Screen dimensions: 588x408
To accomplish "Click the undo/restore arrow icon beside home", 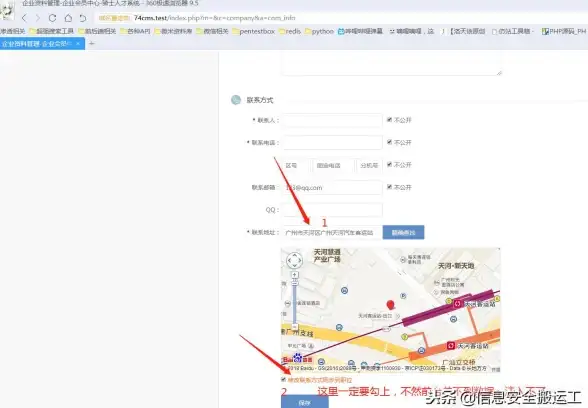I will 83,18.
